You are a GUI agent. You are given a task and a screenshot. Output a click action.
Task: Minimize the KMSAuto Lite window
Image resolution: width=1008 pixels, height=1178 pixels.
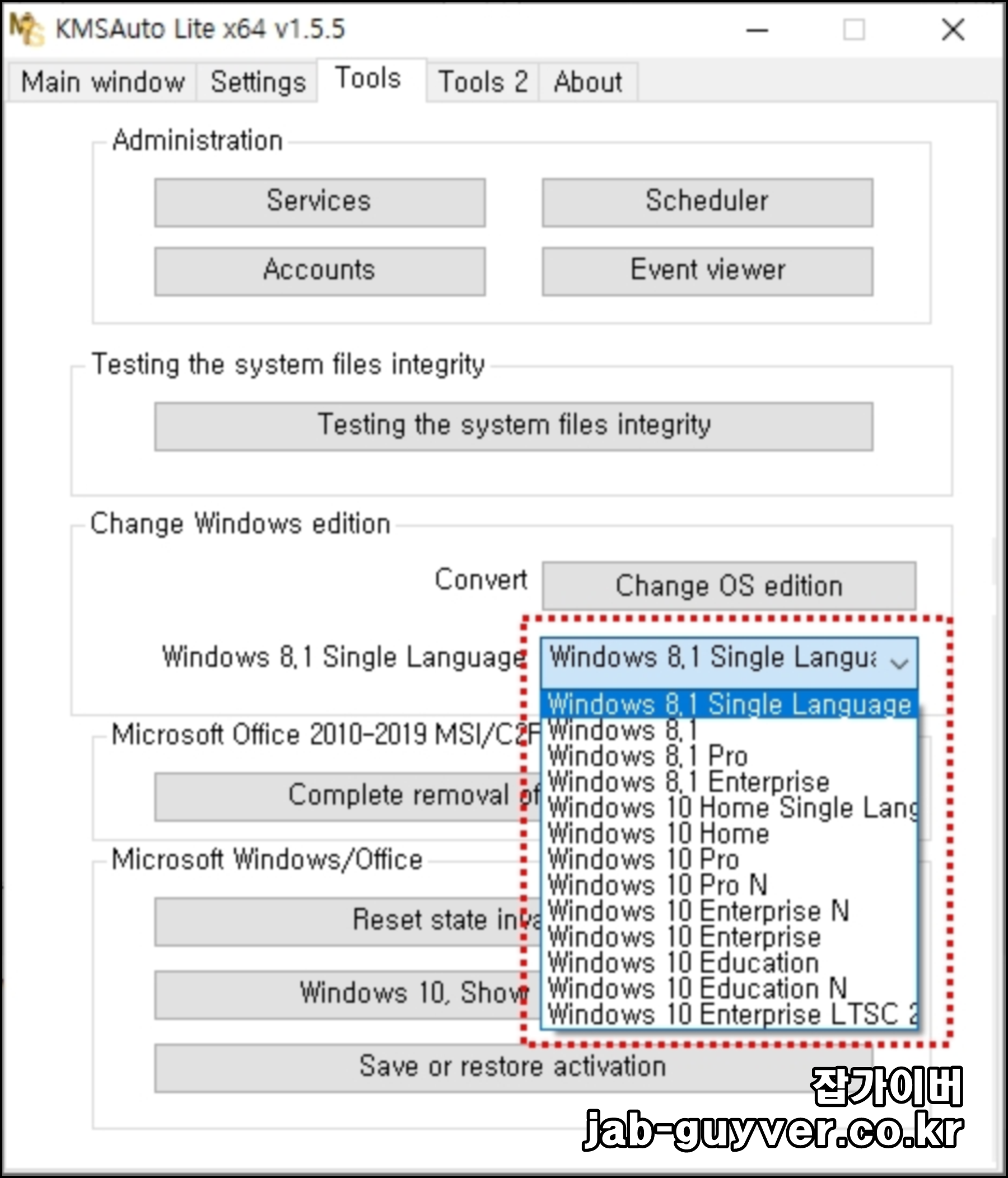757,30
